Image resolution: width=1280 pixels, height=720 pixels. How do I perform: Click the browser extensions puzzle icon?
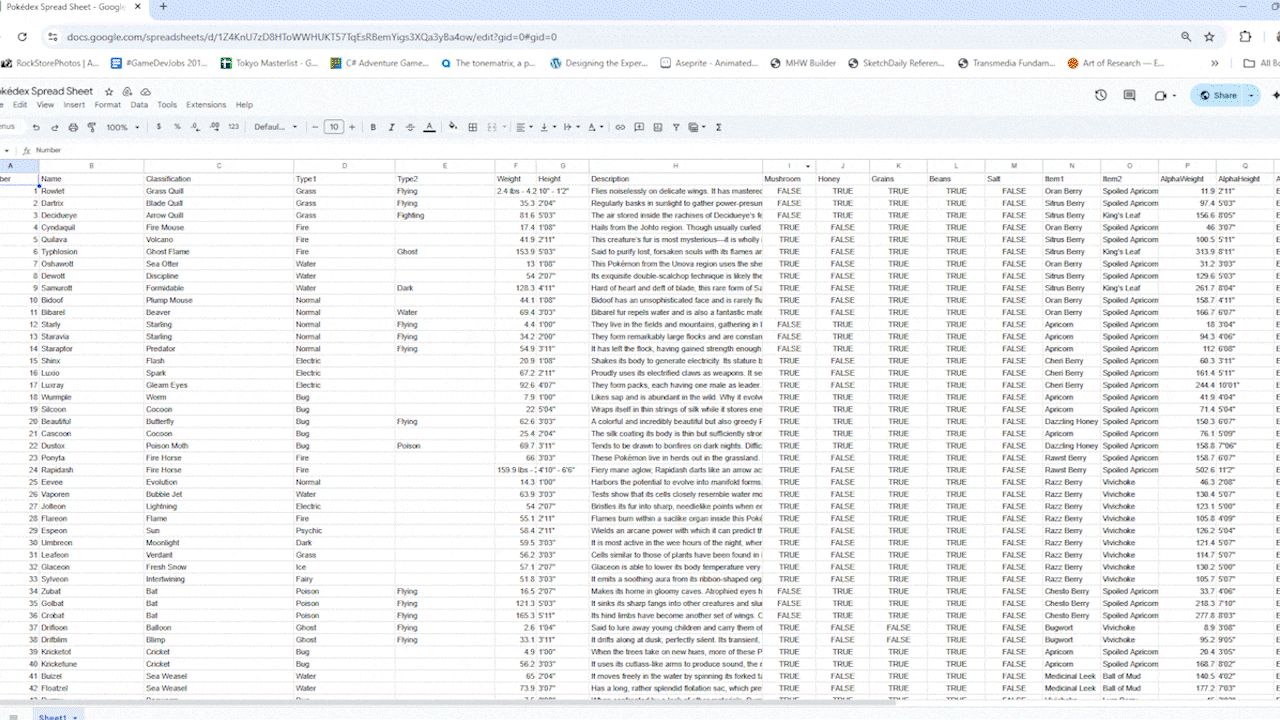tap(1245, 37)
